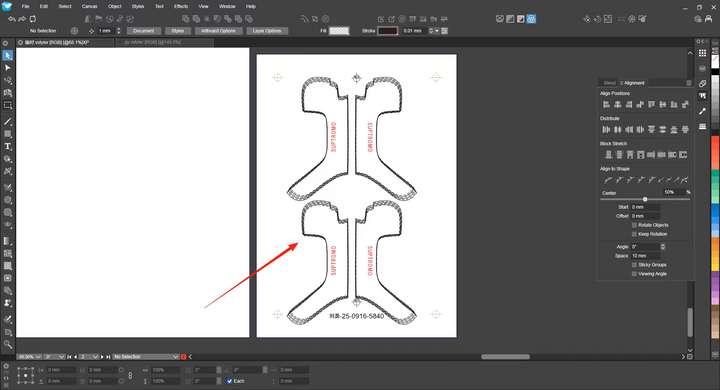Image resolution: width=720 pixels, height=390 pixels.
Task: Click the Undo arrow icon
Action: (12, 19)
